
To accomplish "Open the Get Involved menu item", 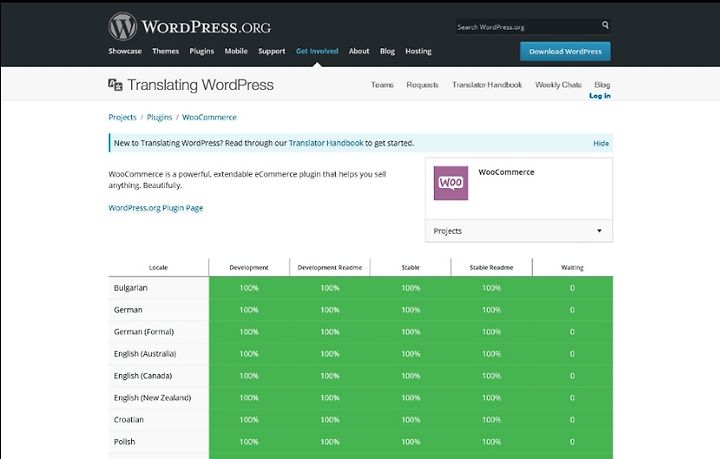I will click(317, 51).
